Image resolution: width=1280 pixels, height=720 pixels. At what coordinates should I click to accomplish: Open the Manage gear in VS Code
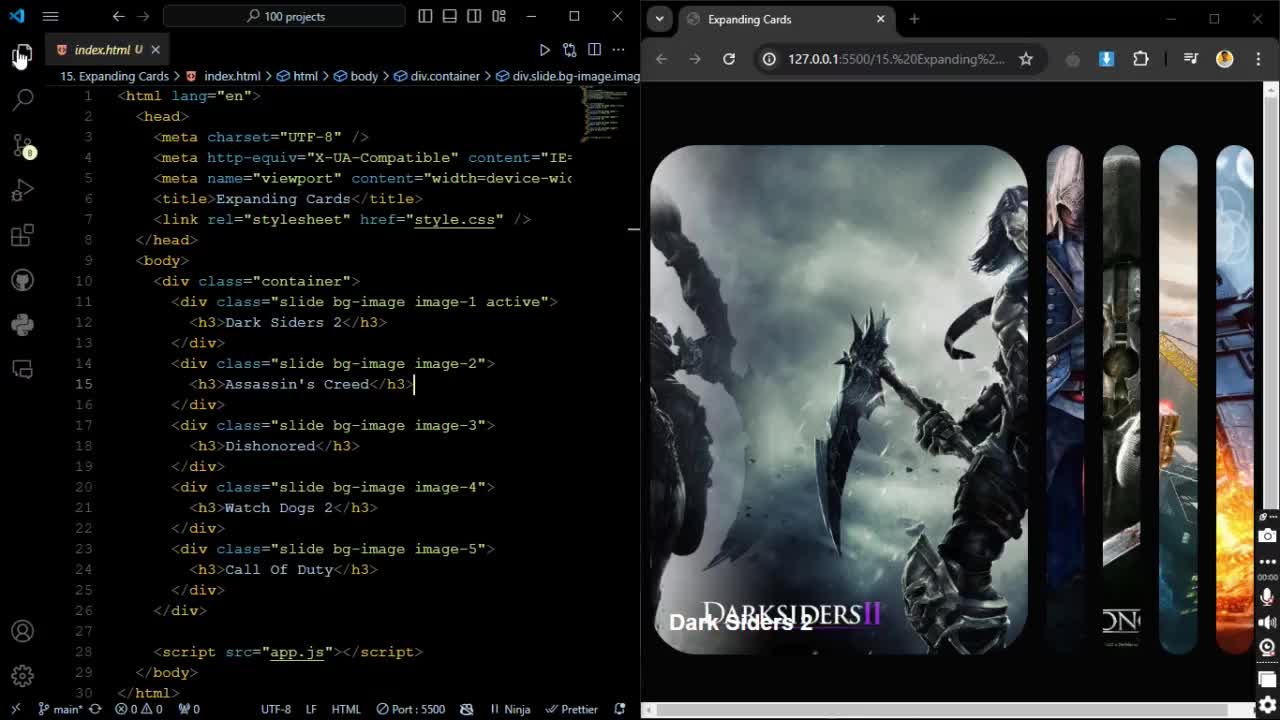22,676
